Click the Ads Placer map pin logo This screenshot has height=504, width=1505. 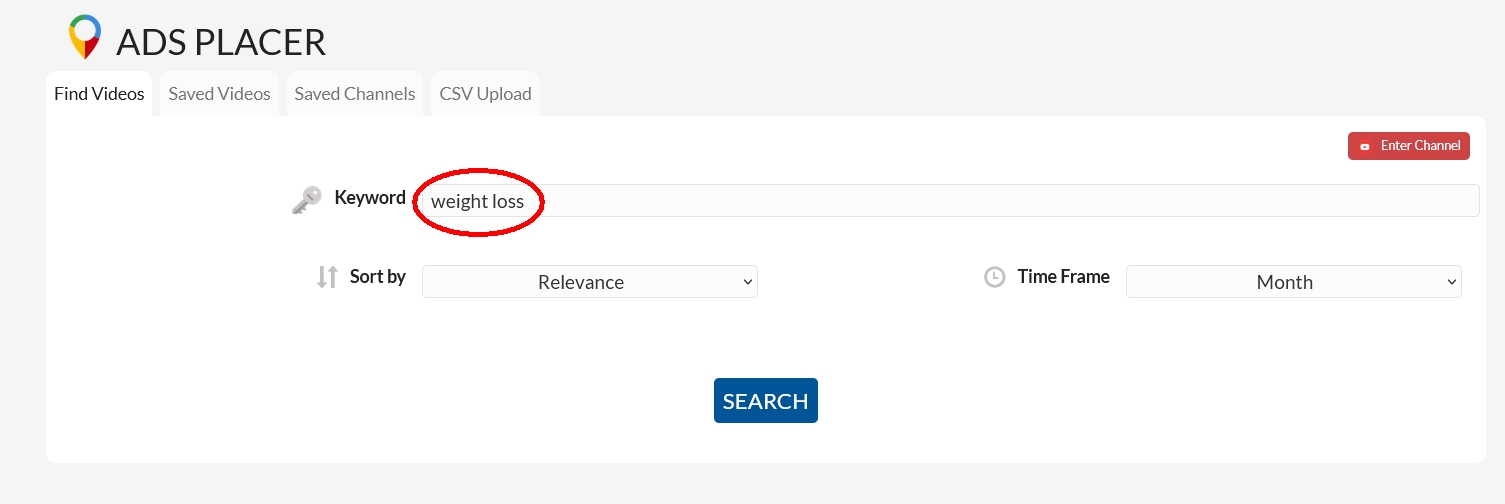coord(85,37)
